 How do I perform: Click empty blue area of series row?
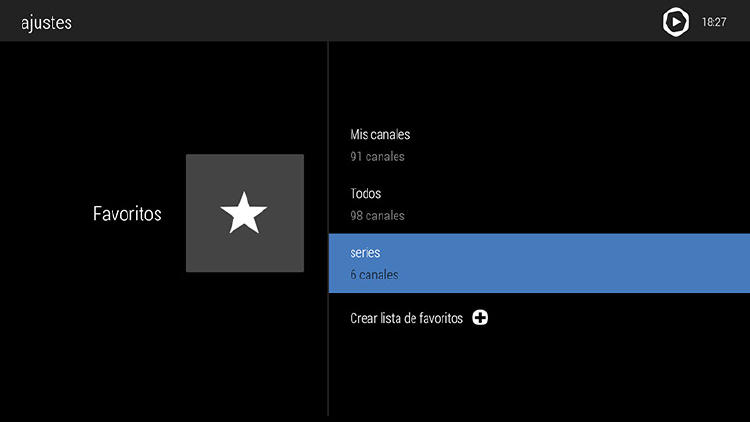(600, 263)
